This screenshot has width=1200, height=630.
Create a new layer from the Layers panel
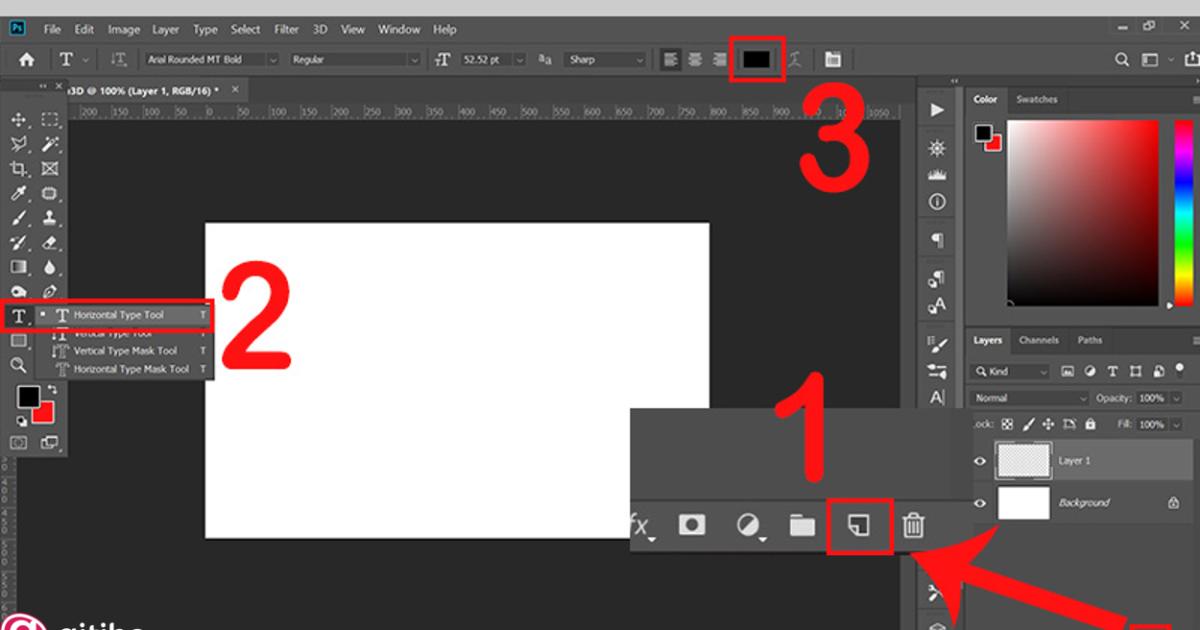859,525
